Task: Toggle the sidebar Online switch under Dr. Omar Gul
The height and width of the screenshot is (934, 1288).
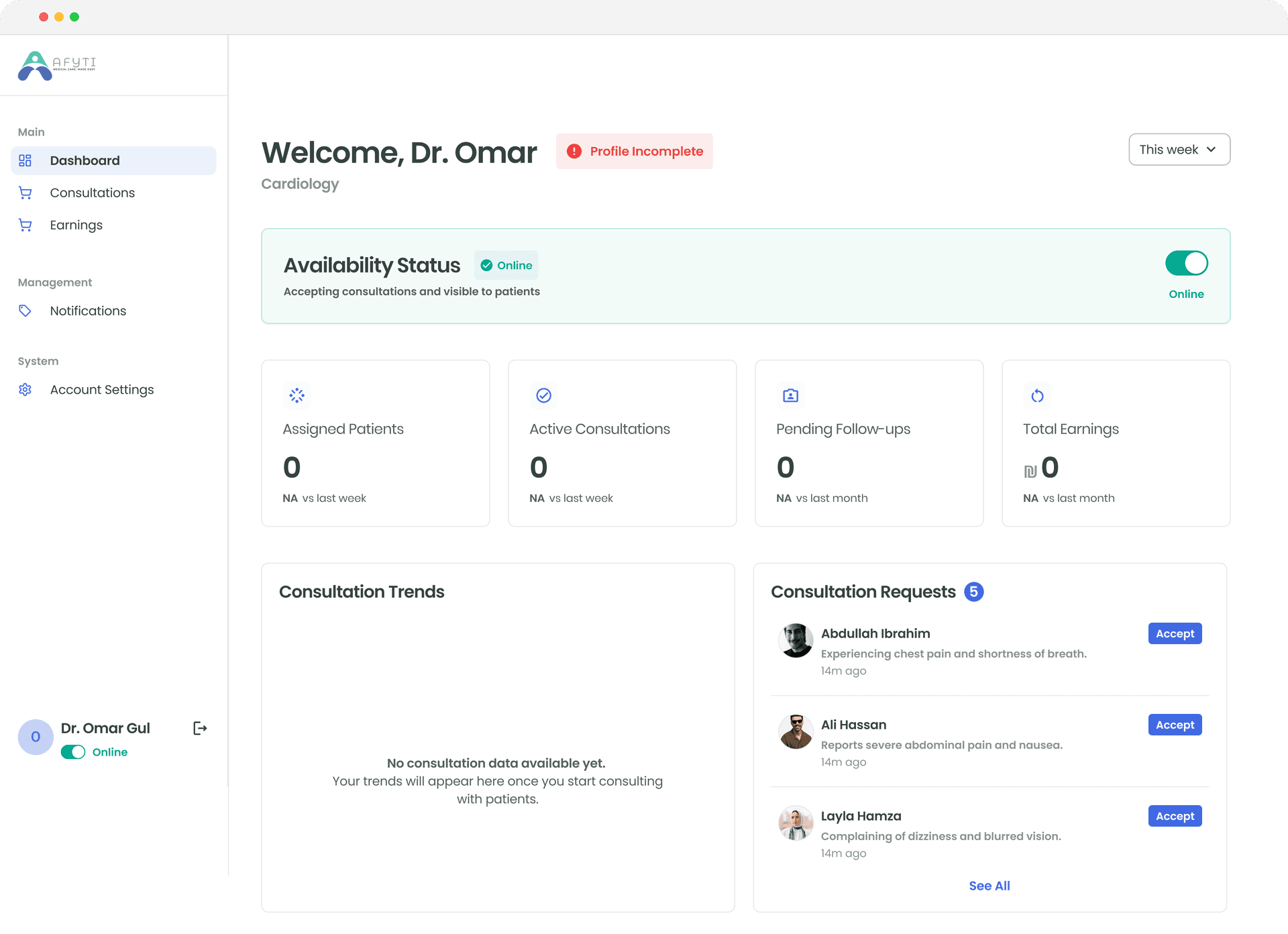Action: tap(73, 752)
